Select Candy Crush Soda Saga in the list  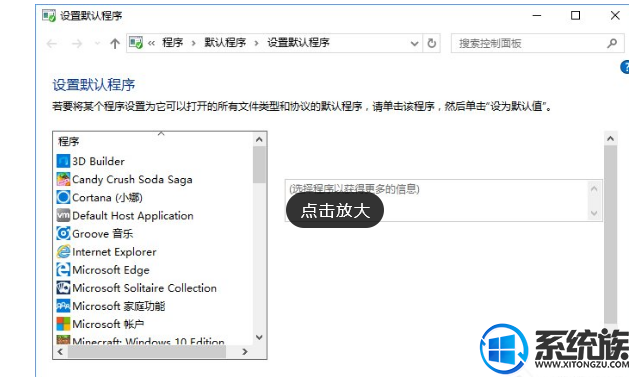point(132,179)
